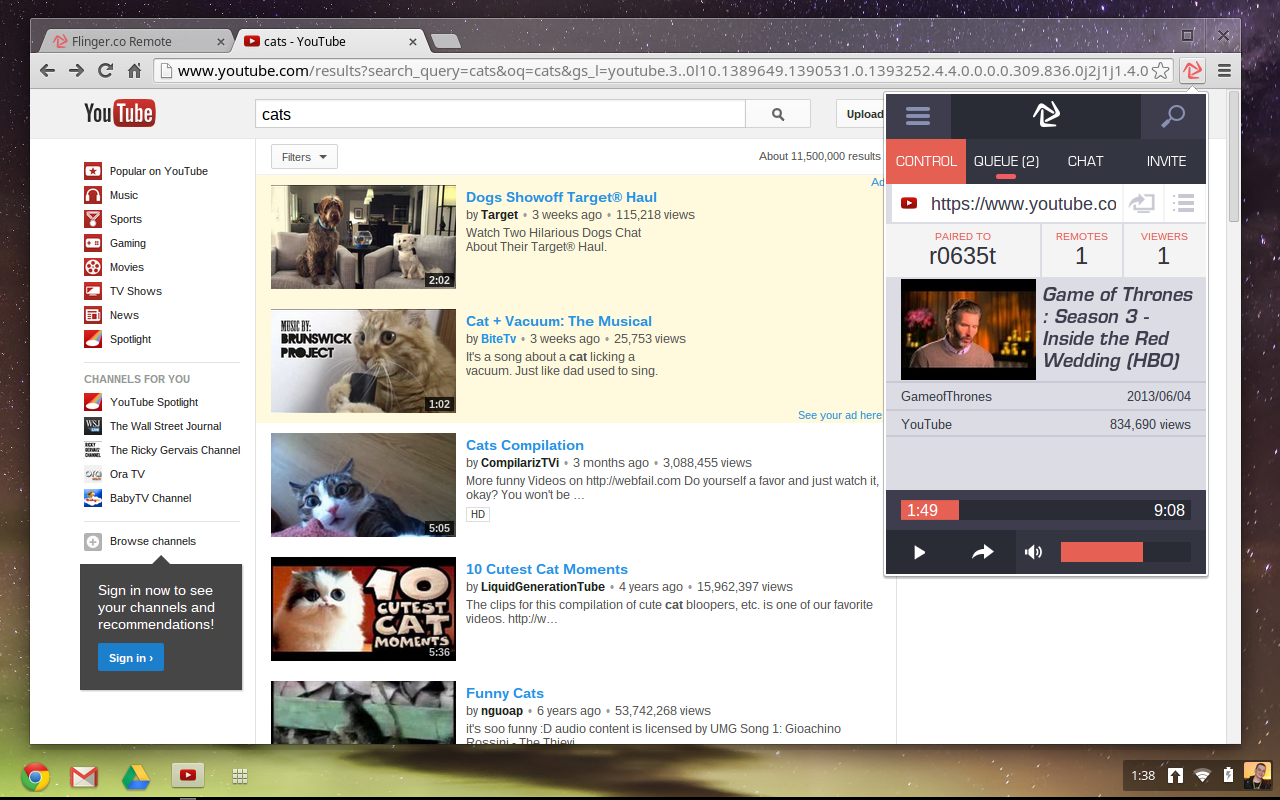Click the Flinger logo in the popup header
Screen dimensions: 1280x800
(x=1046, y=116)
